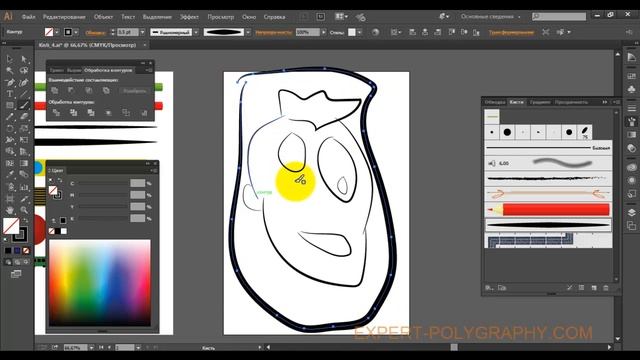
Task: Open graphic style dropdown
Action: tap(360, 32)
